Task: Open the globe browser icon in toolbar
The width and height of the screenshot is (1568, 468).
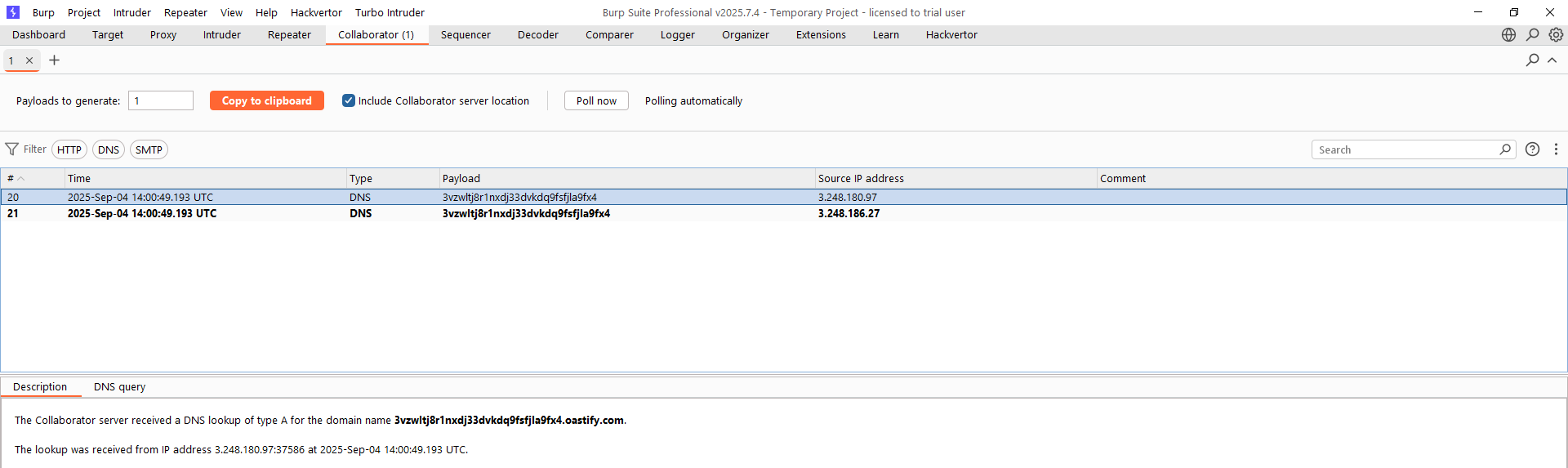Action: pos(1508,35)
